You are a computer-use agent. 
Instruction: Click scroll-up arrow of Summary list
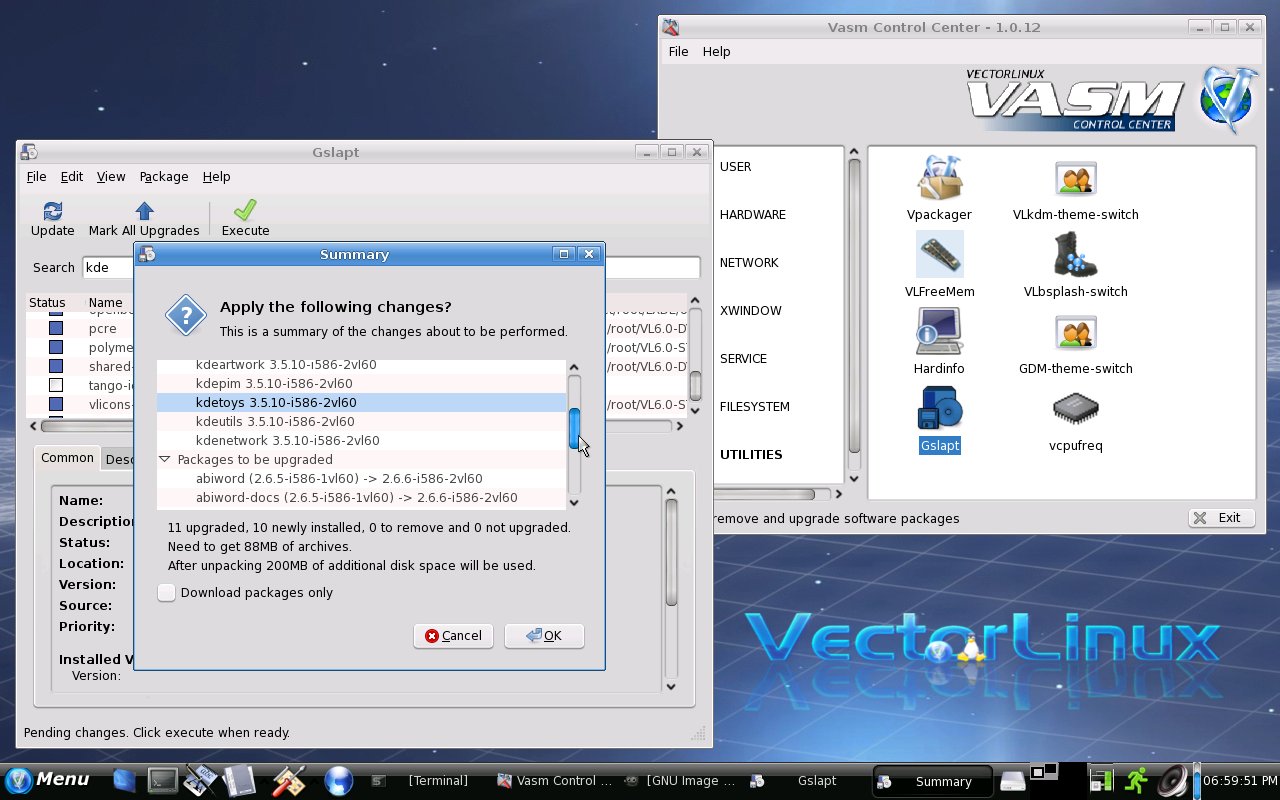point(574,366)
